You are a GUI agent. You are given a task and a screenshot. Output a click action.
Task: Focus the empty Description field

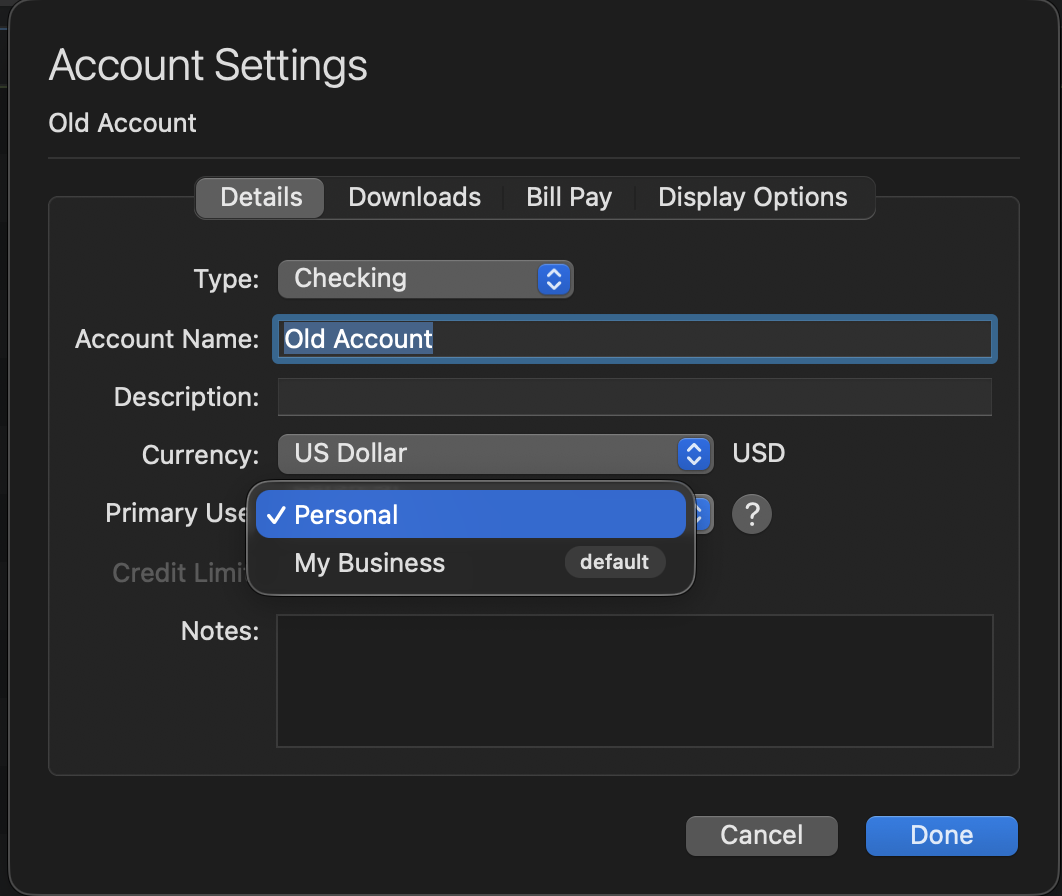pos(634,397)
